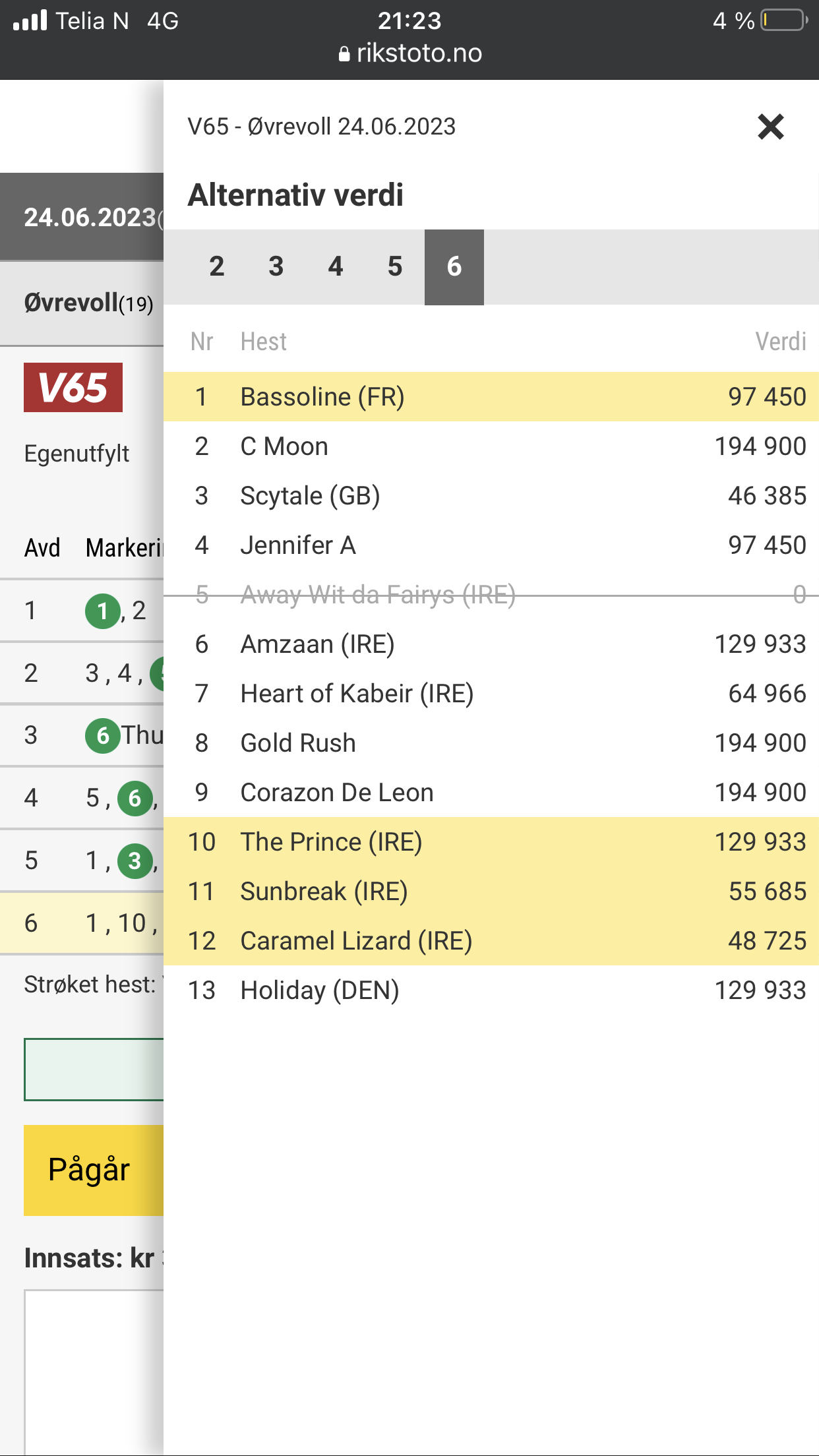This screenshot has width=819, height=1456.
Task: Tap the red V65 logo
Action: click(73, 387)
